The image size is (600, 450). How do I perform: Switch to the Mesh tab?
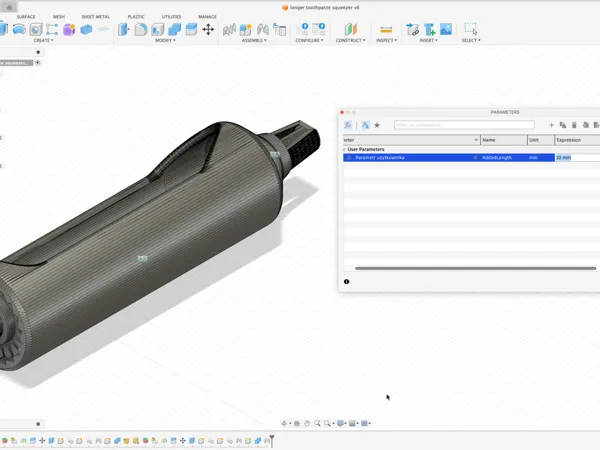coord(59,17)
